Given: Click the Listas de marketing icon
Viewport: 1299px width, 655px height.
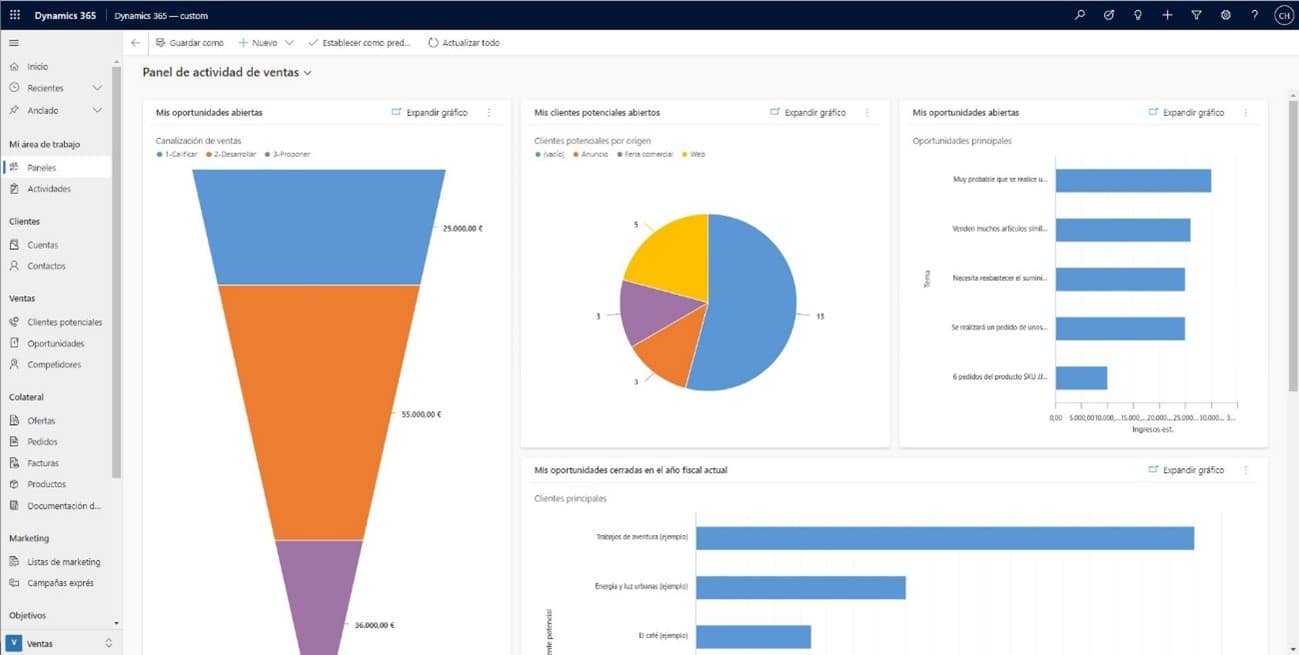Looking at the screenshot, I should pyautogui.click(x=14, y=561).
